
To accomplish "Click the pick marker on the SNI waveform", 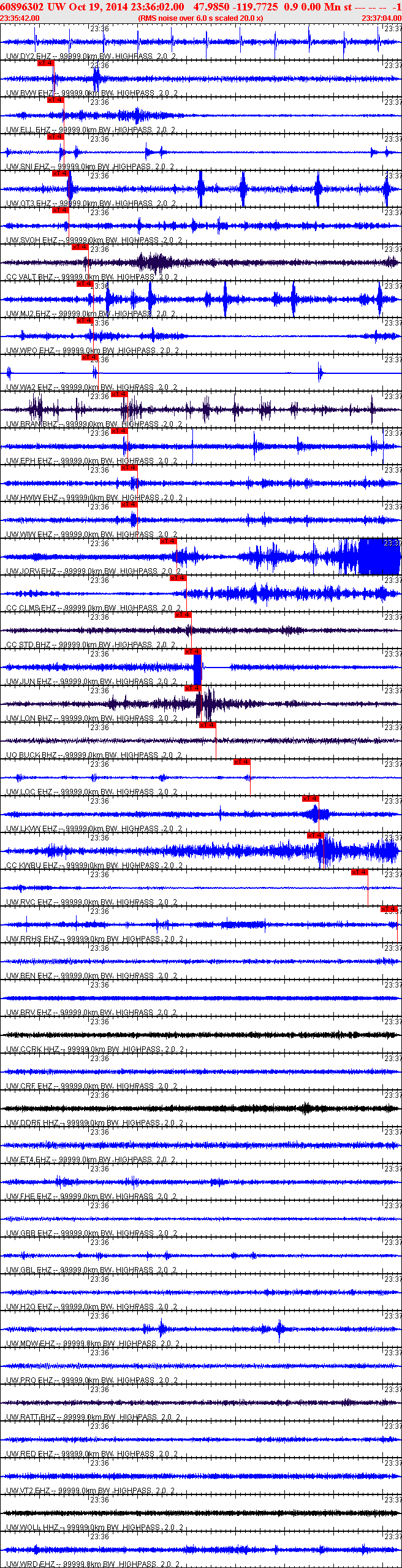I will click(55, 137).
